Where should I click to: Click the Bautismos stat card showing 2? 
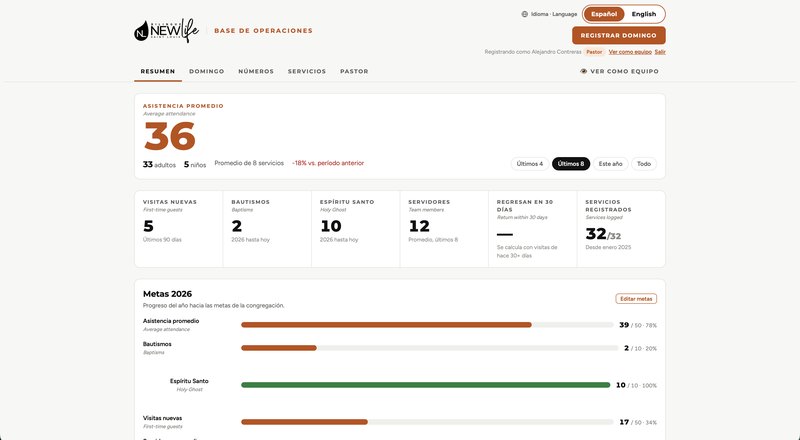coord(267,229)
